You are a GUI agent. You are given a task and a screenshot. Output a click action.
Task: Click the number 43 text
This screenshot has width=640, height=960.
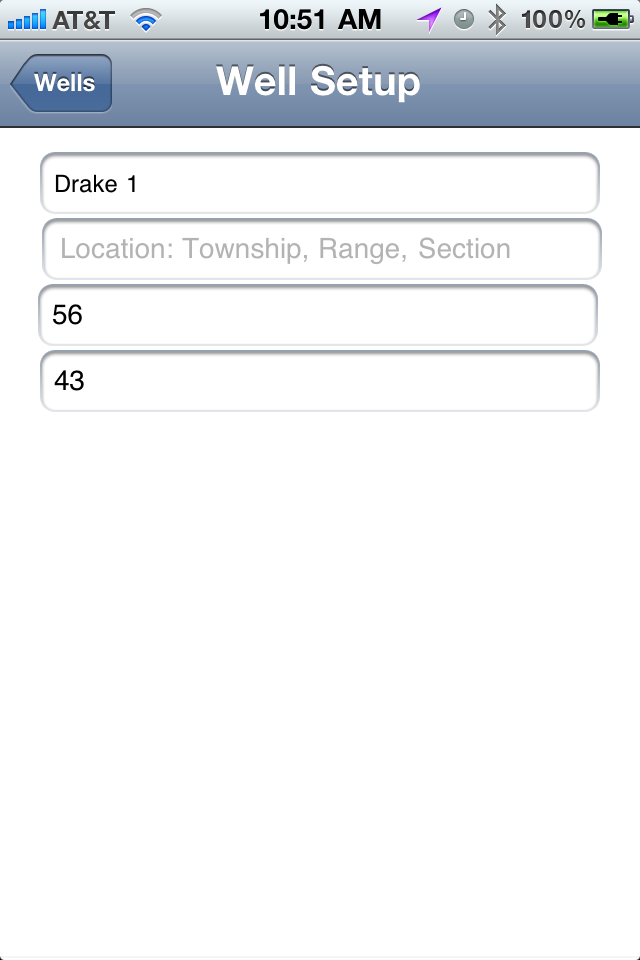[69, 381]
